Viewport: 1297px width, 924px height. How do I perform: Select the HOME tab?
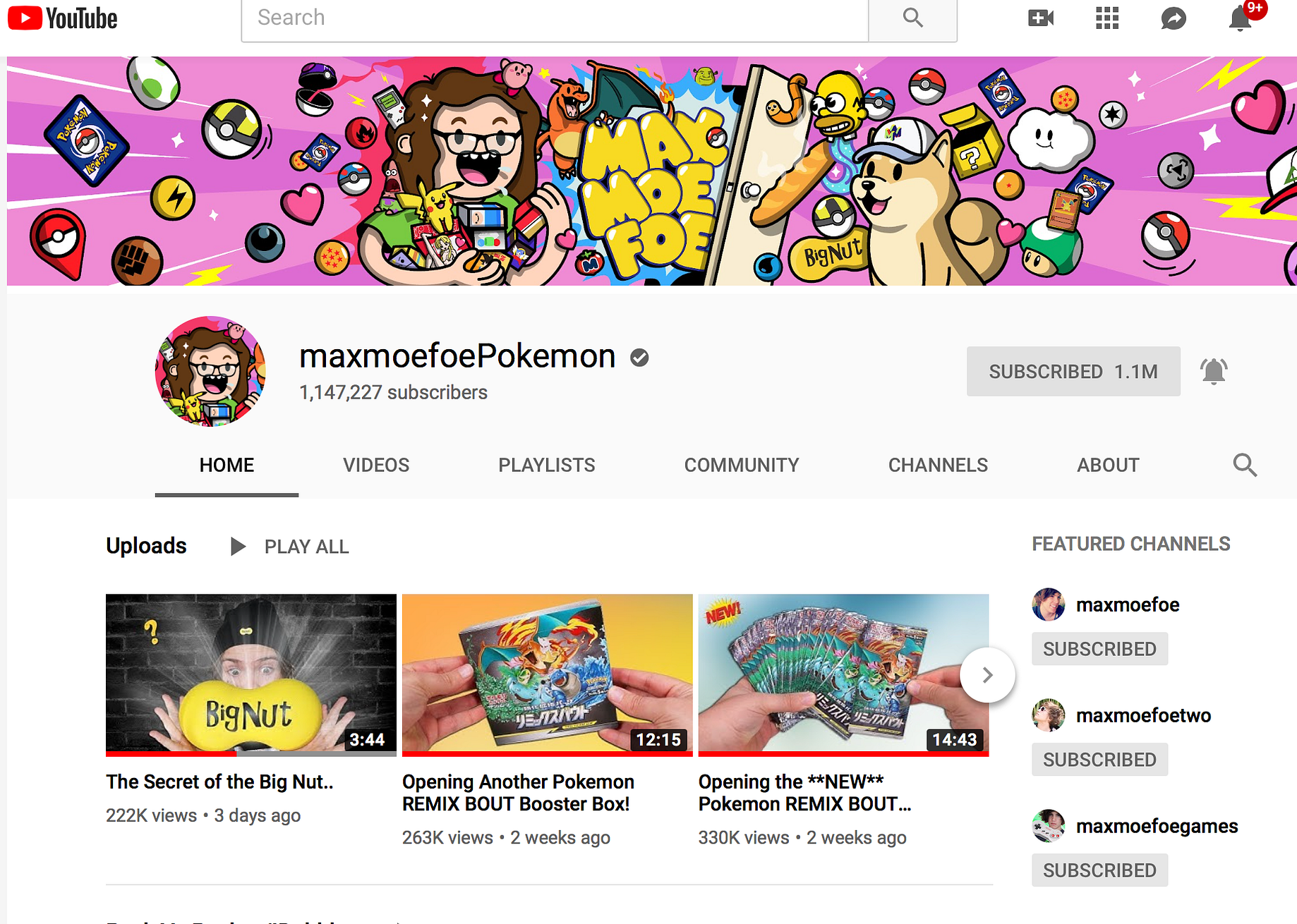click(227, 466)
